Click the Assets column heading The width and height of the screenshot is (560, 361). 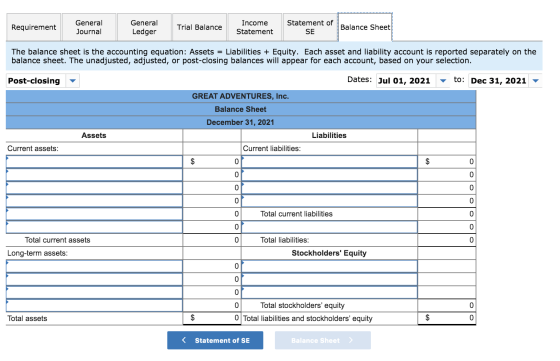coord(94,135)
